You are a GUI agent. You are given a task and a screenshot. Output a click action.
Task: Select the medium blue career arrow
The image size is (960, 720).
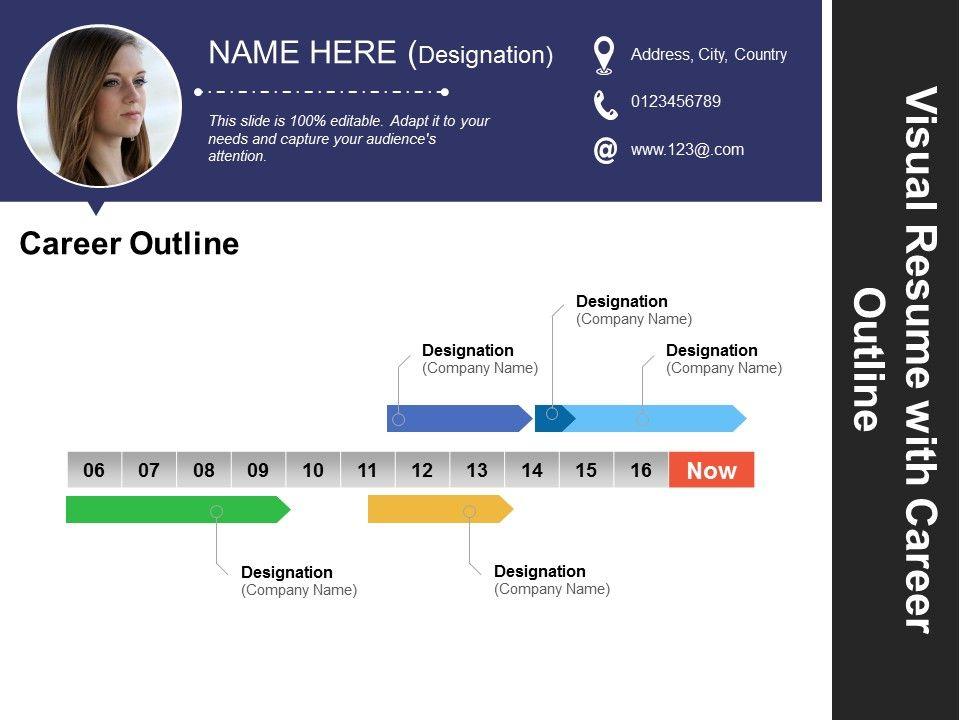click(x=459, y=419)
